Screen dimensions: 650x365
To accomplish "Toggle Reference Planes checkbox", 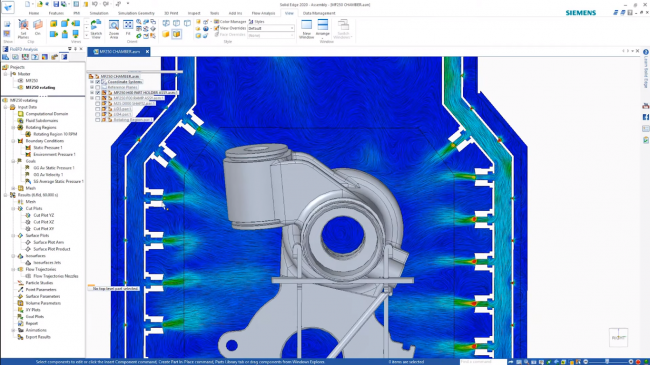I will point(98,88).
